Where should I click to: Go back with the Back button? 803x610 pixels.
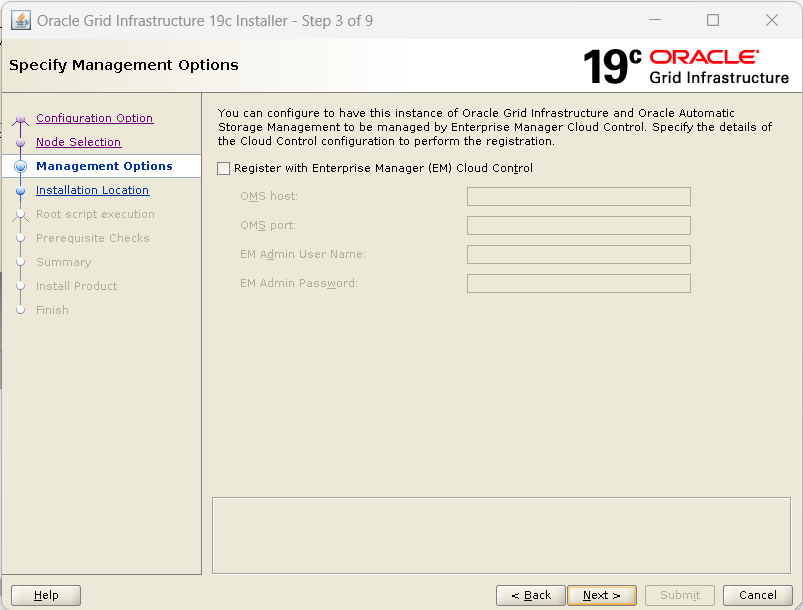[x=531, y=595]
